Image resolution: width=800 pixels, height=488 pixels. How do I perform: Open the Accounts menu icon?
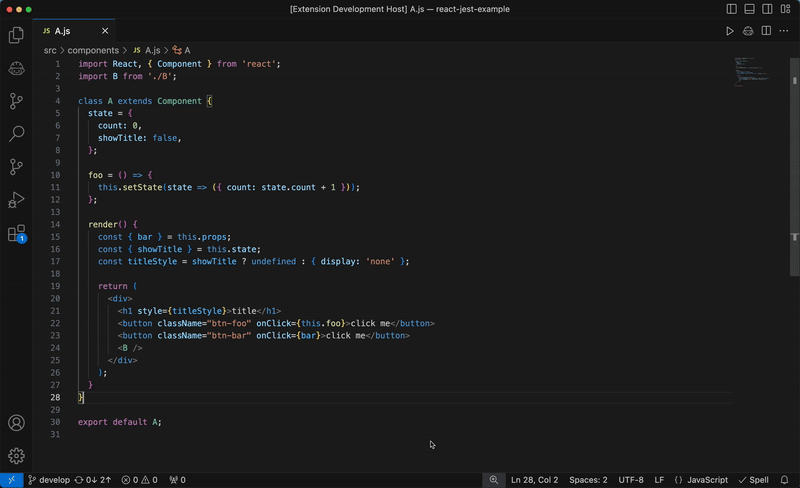tap(16, 423)
